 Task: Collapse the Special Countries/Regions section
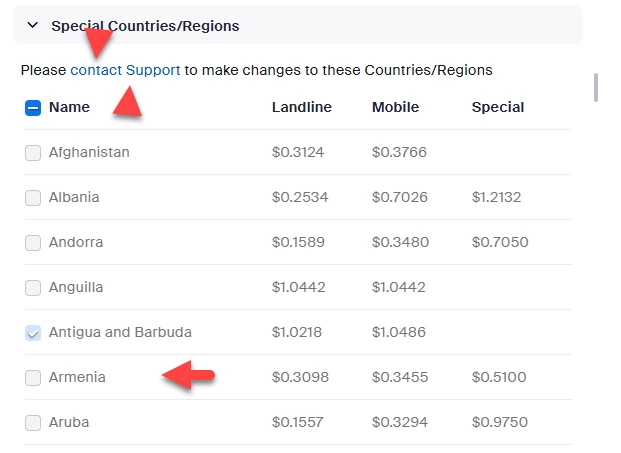32,26
